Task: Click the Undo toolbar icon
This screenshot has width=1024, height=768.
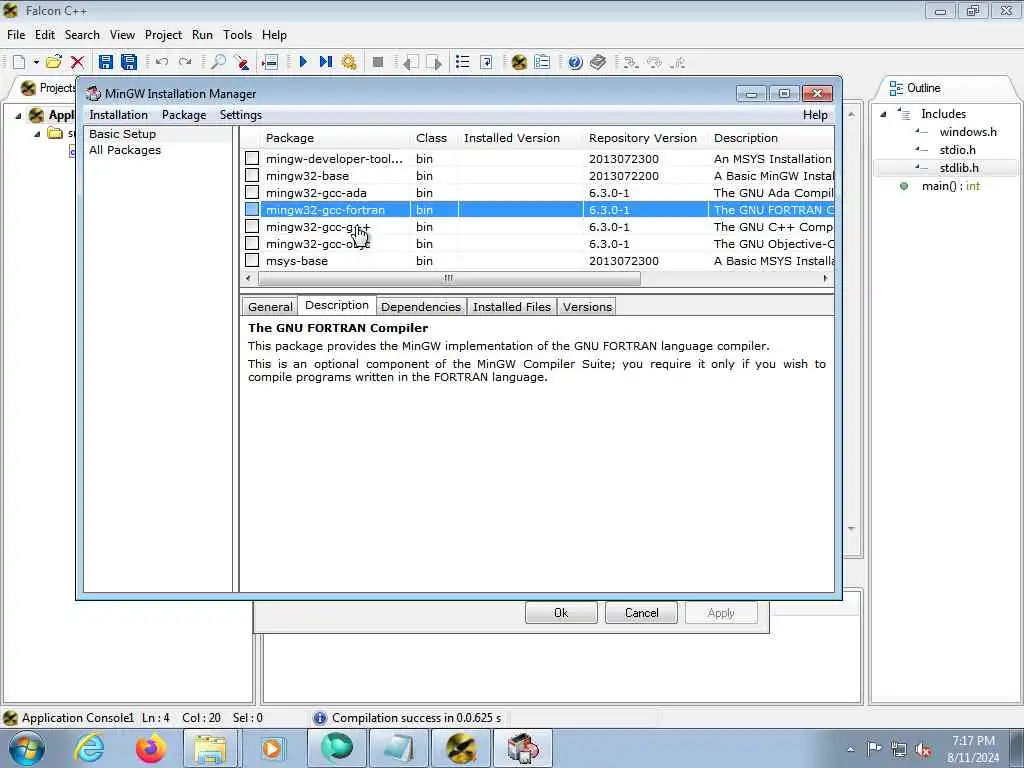Action: [x=162, y=62]
